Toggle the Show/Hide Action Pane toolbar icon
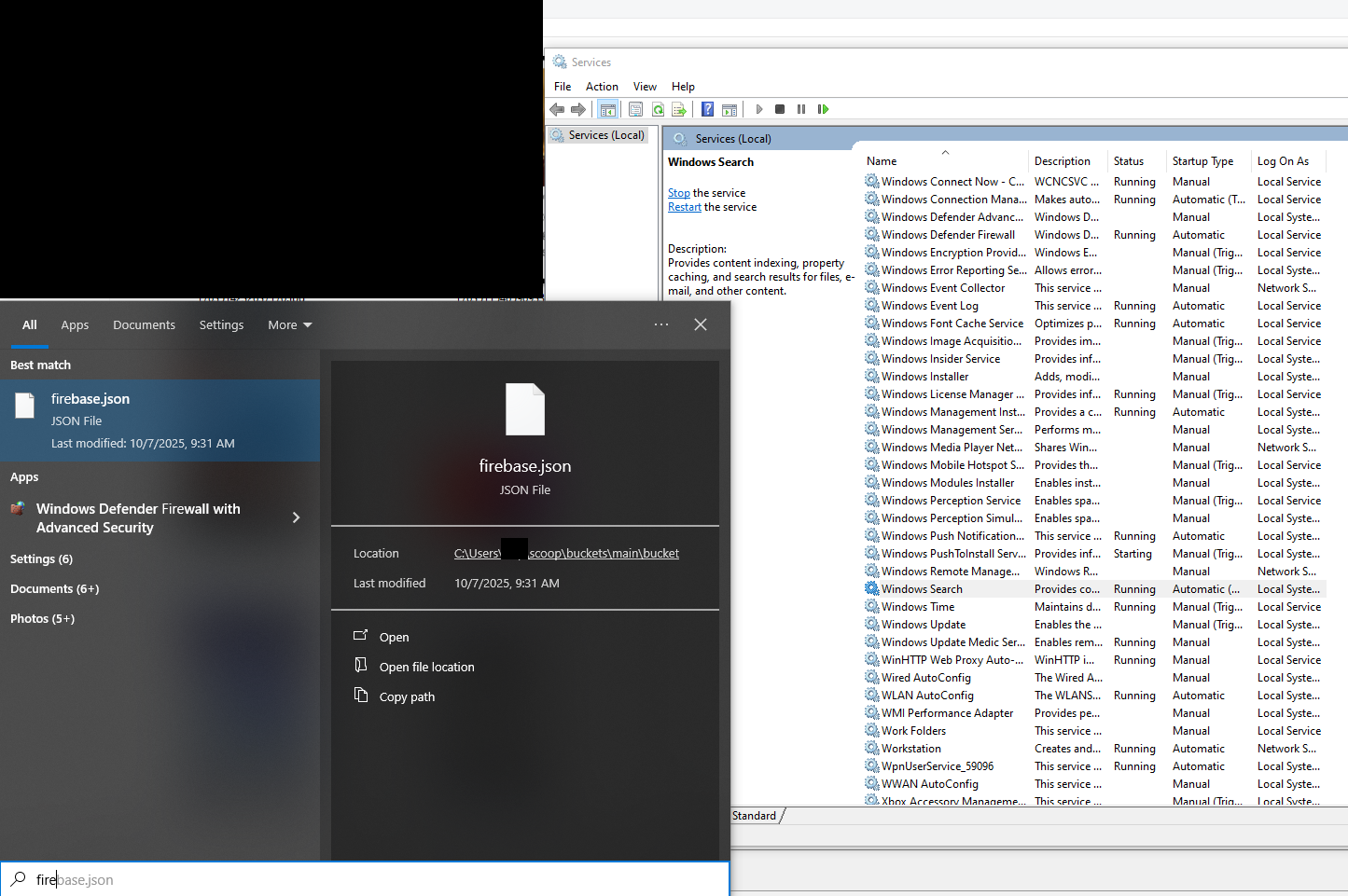The image size is (1348, 896). coord(730,109)
